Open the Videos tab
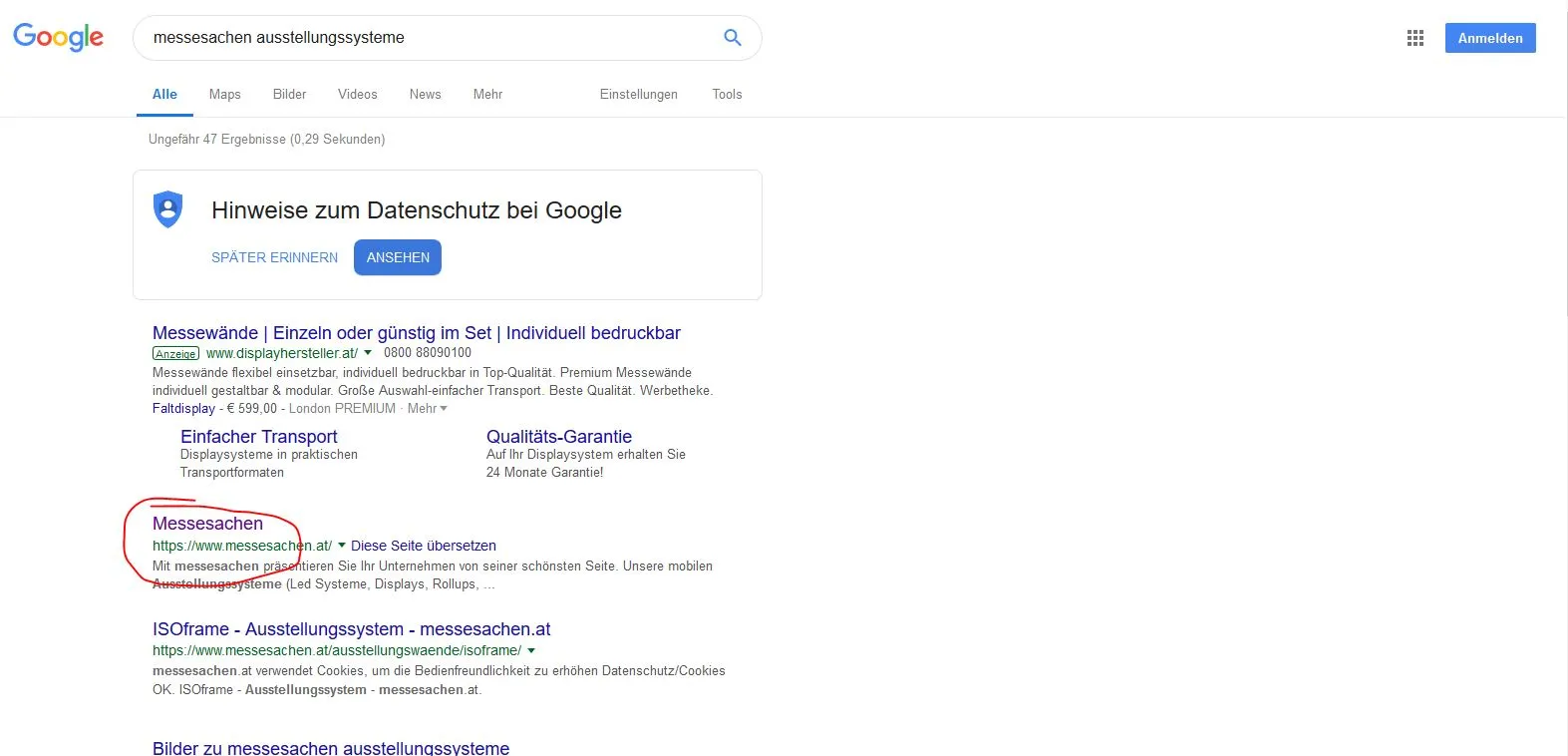The height and width of the screenshot is (756, 1568). [357, 94]
